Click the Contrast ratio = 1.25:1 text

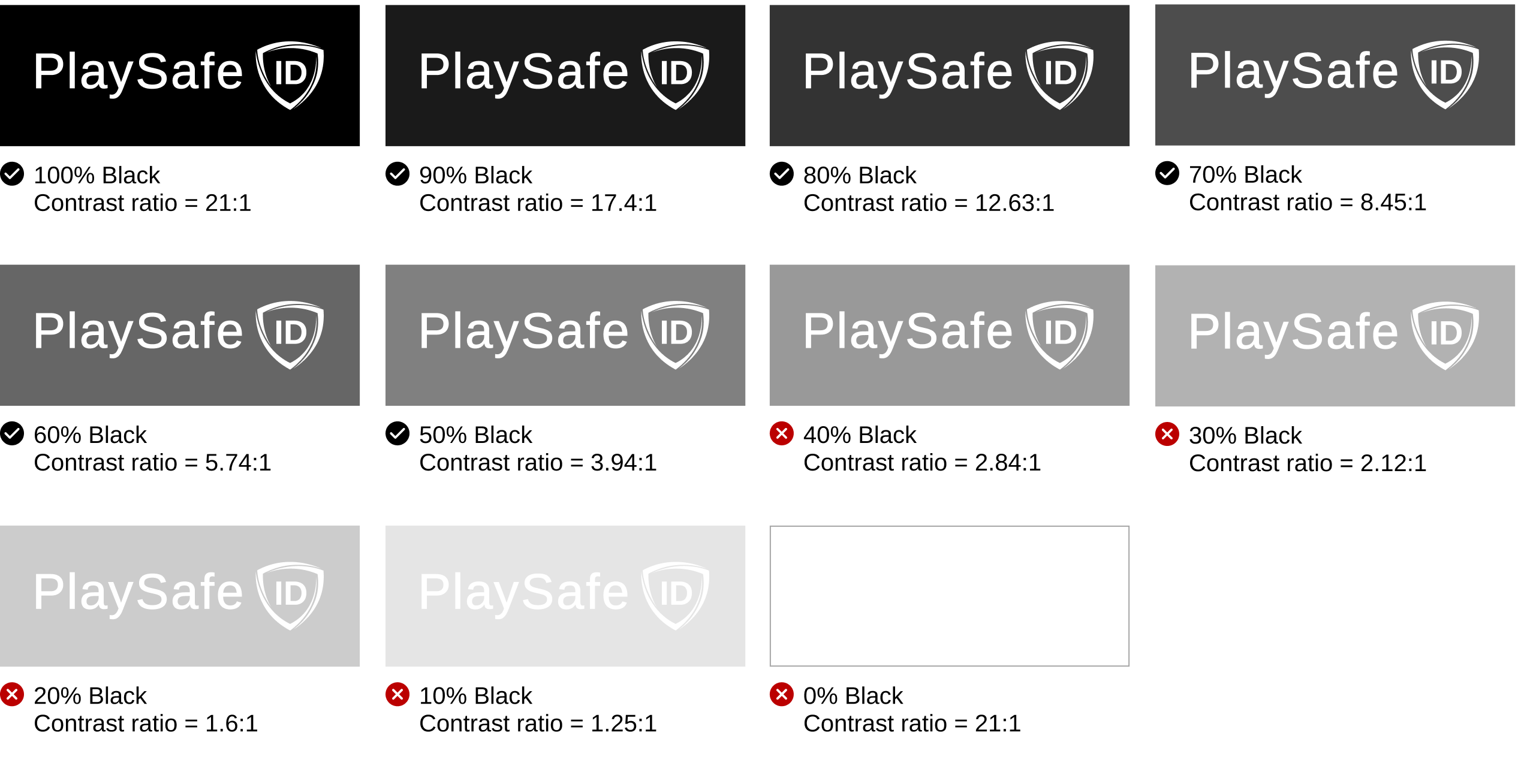[538, 724]
